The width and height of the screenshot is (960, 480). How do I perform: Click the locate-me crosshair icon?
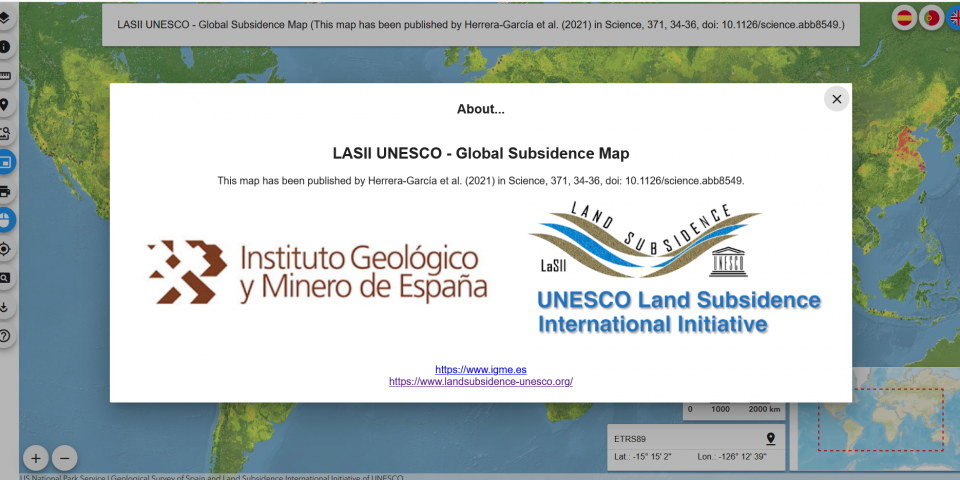pos(4,249)
